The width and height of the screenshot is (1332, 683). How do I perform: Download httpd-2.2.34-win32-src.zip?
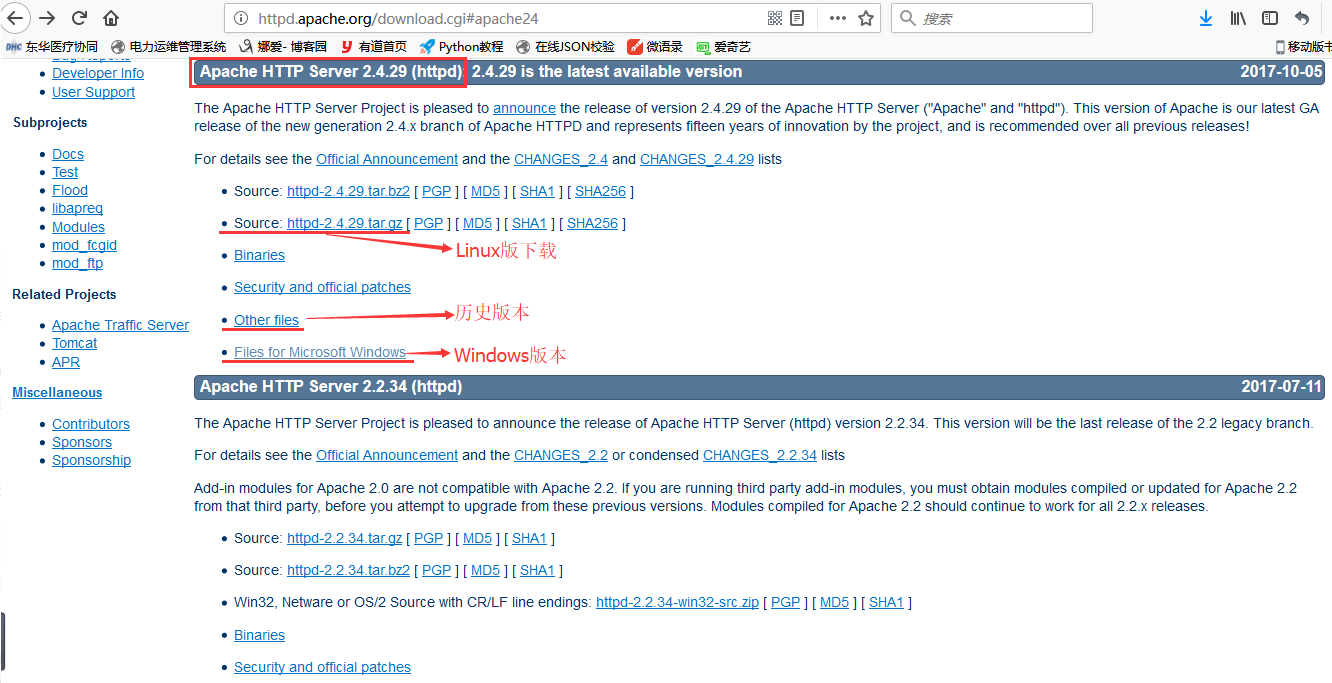[x=678, y=602]
